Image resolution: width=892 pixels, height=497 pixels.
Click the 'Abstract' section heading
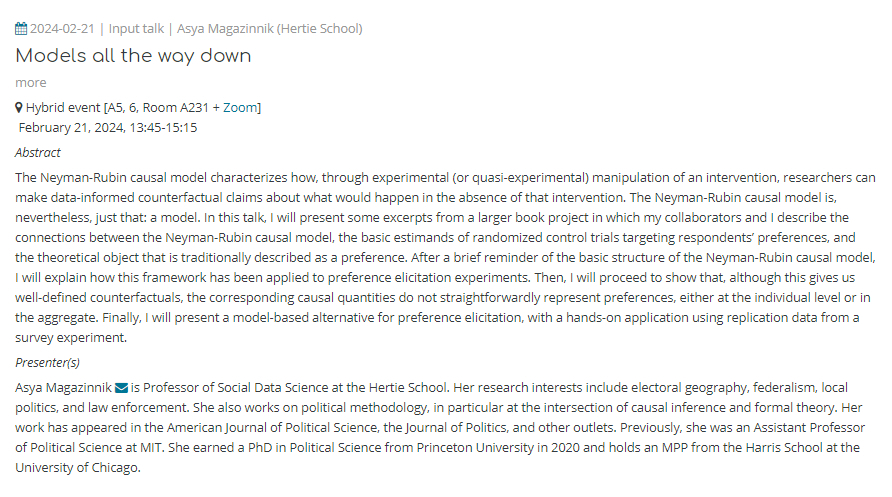38,152
